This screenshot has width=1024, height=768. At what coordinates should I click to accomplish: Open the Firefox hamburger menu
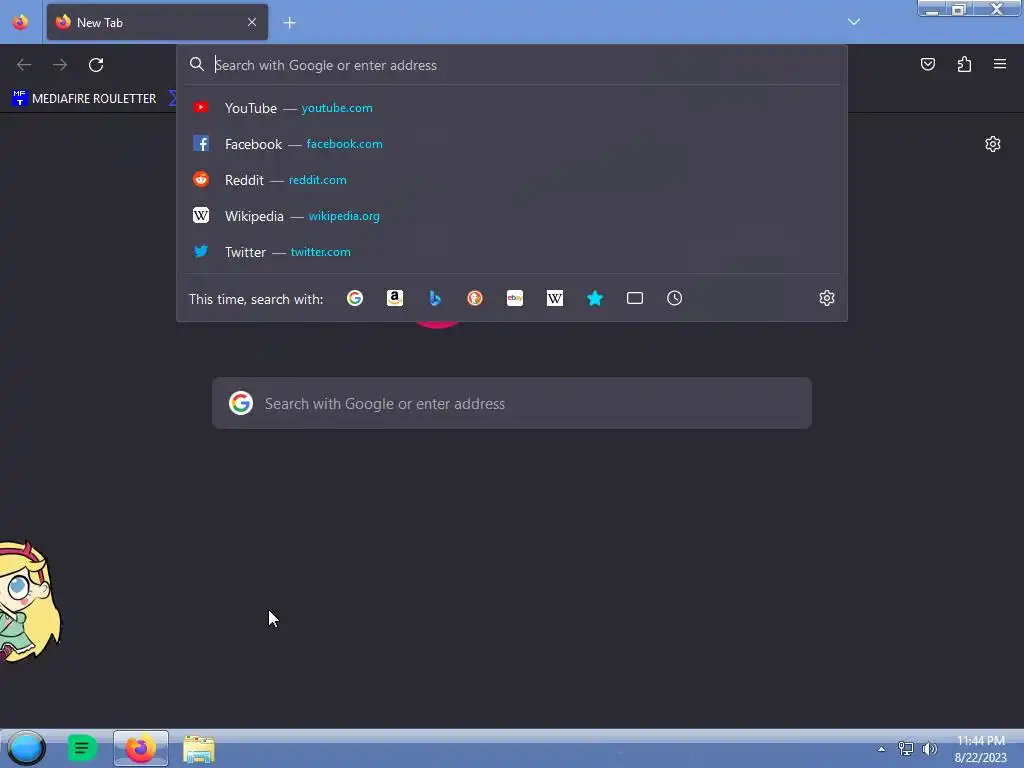(1000, 64)
